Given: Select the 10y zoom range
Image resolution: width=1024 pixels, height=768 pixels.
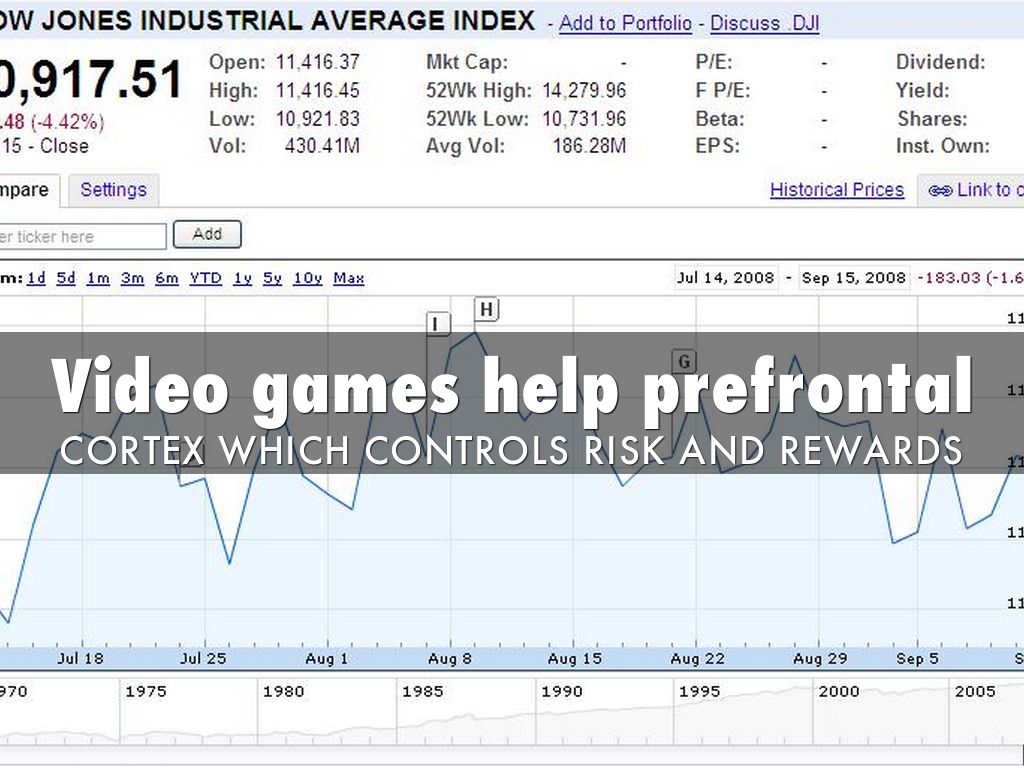Looking at the screenshot, I should tap(307, 278).
